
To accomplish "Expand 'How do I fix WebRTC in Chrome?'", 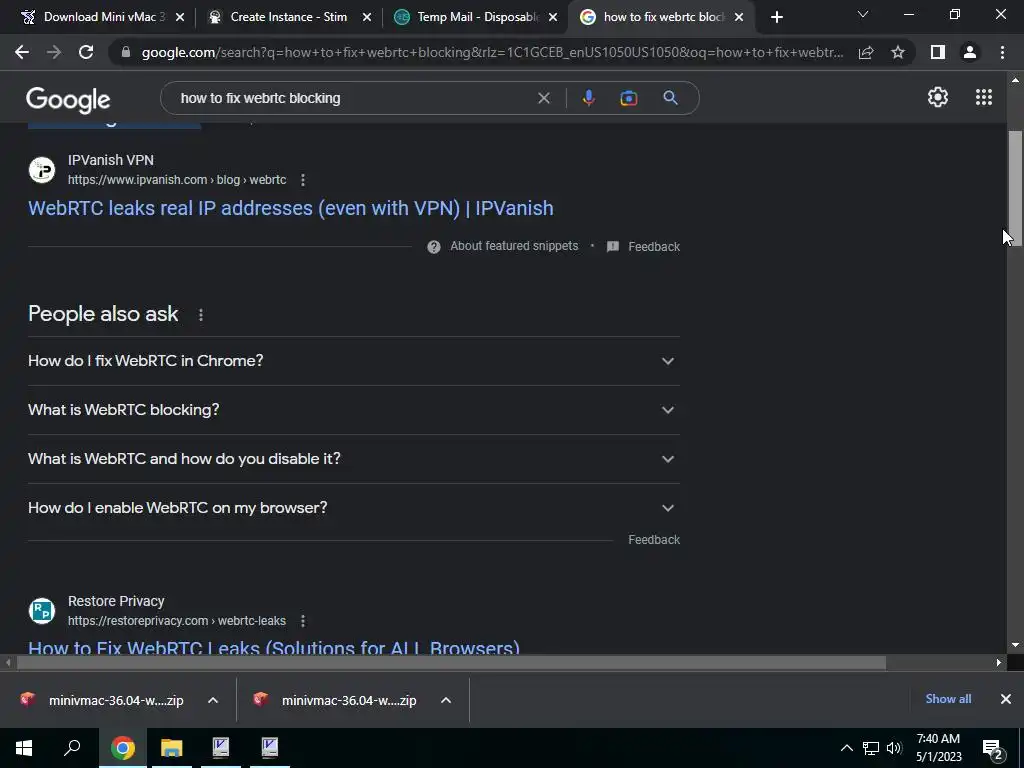I will tap(353, 361).
